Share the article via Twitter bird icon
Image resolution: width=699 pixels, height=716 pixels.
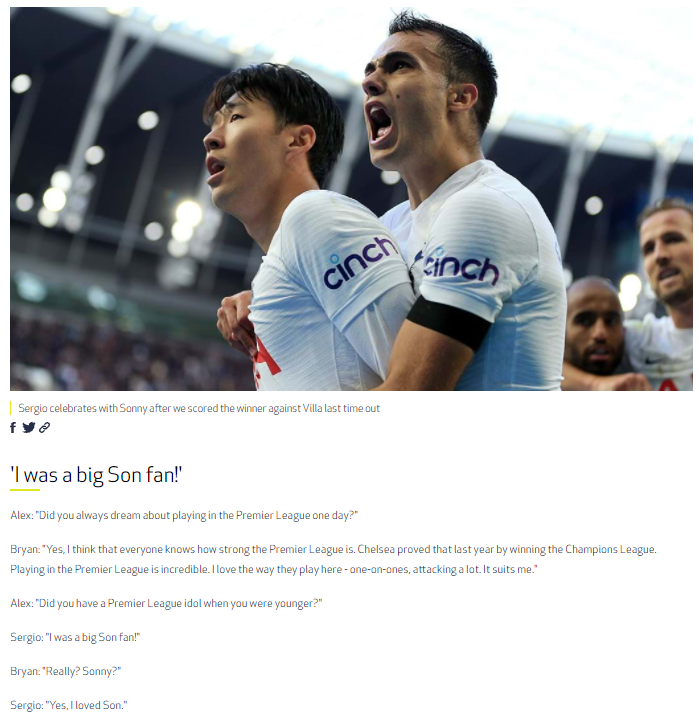(28, 428)
